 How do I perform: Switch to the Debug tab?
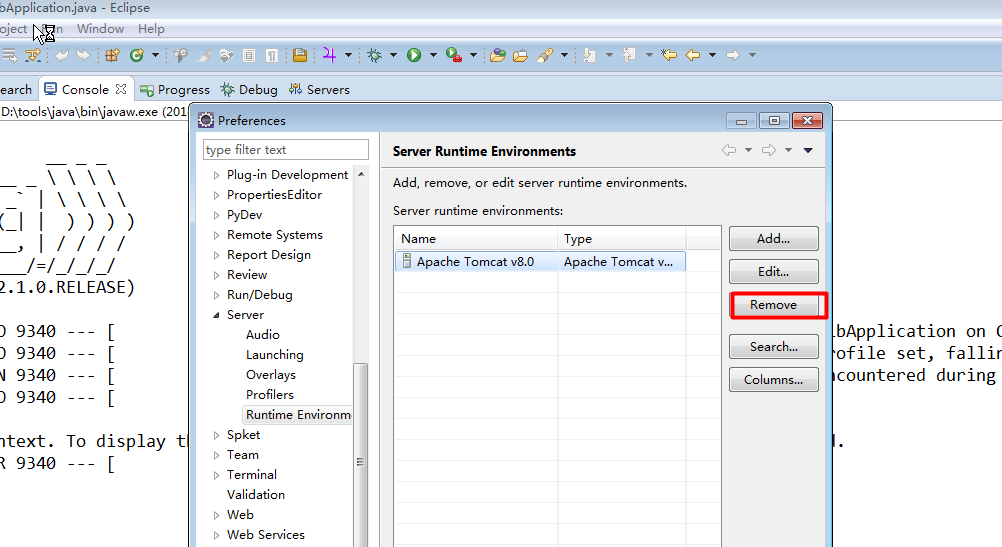point(249,89)
